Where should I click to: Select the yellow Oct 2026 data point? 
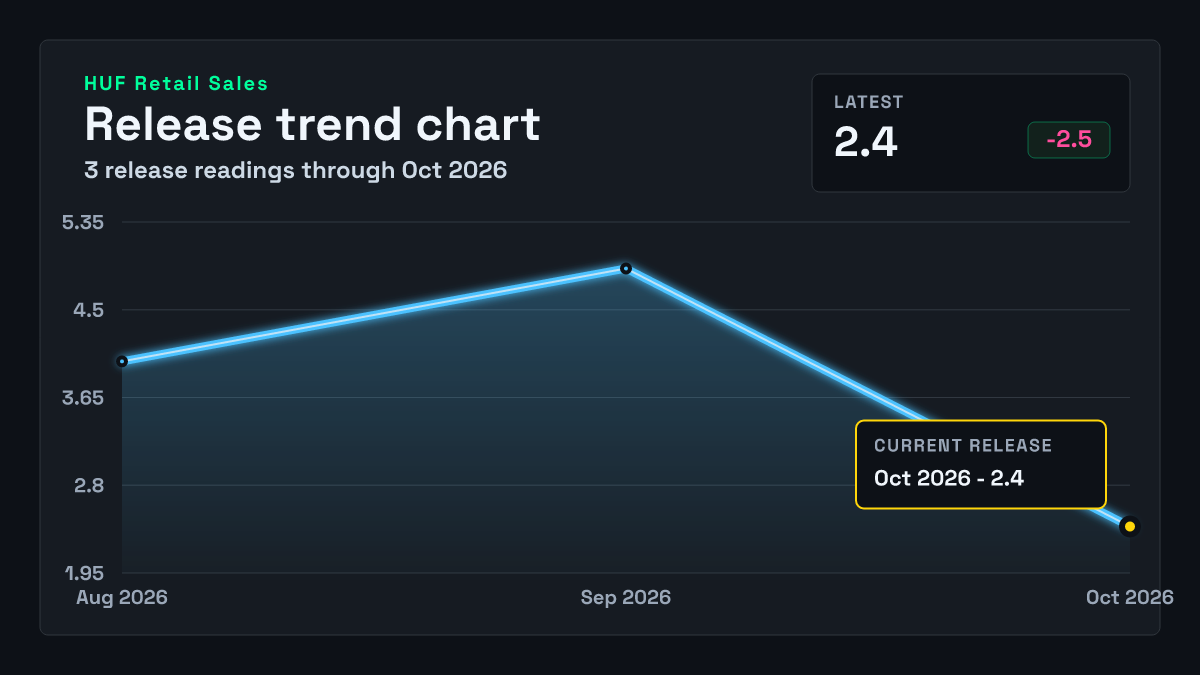[x=1130, y=526]
